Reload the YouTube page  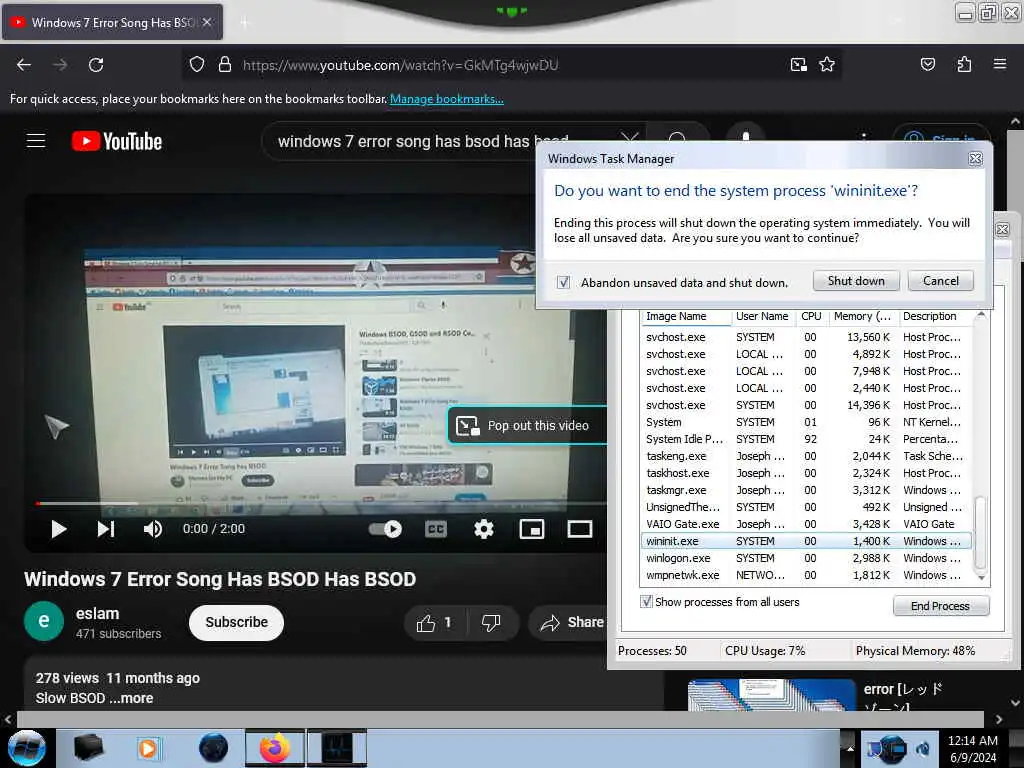(96, 65)
